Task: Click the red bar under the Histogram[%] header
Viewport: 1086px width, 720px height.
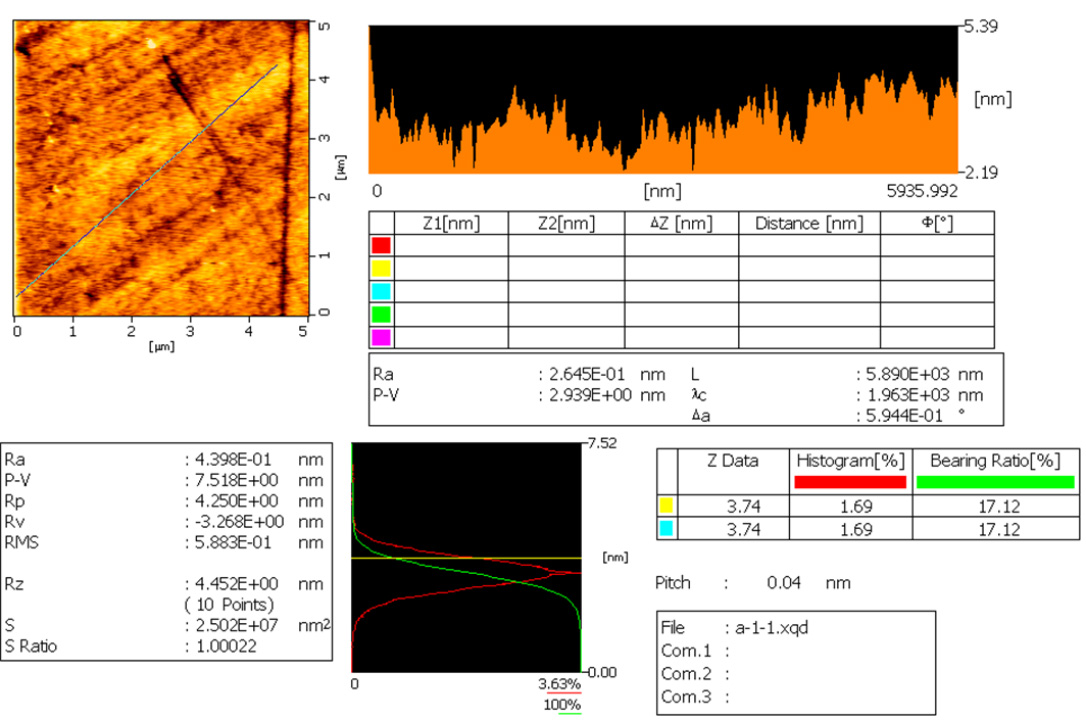Action: (851, 482)
